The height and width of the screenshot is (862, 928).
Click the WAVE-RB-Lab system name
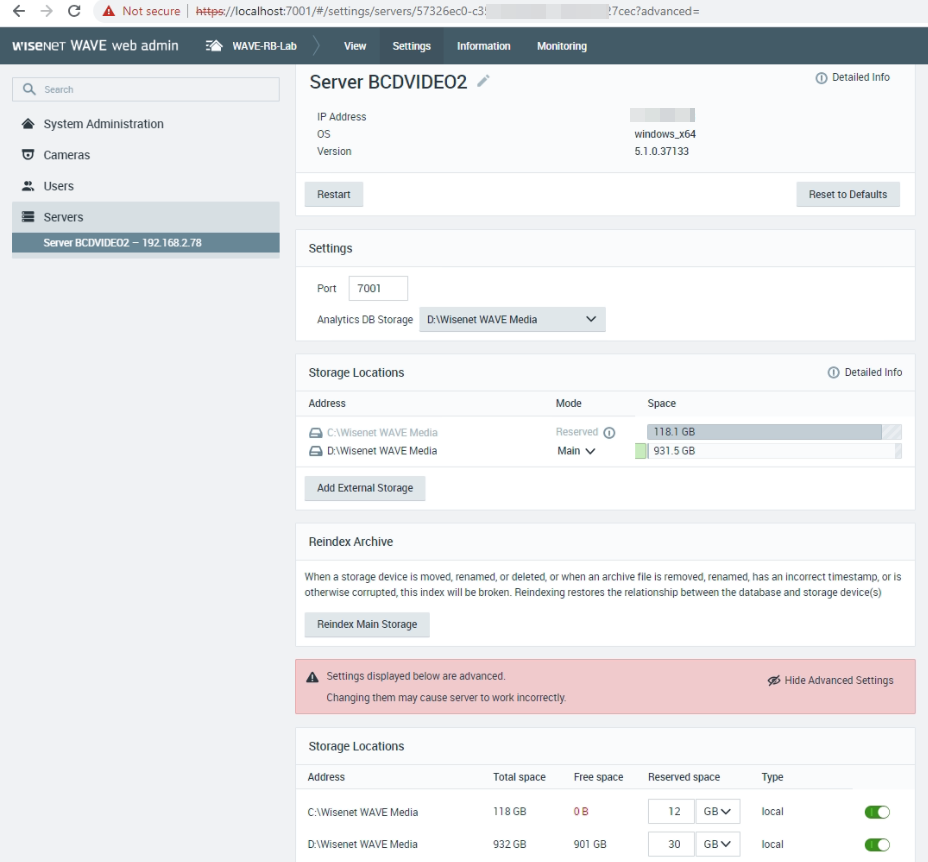[x=265, y=46]
